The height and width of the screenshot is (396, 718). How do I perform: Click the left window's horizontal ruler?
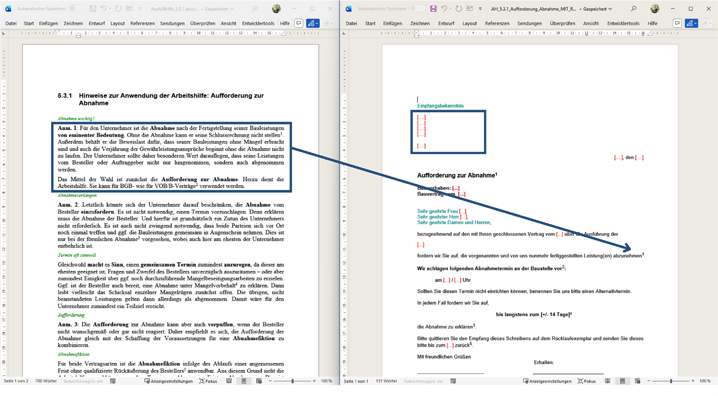[170, 33]
